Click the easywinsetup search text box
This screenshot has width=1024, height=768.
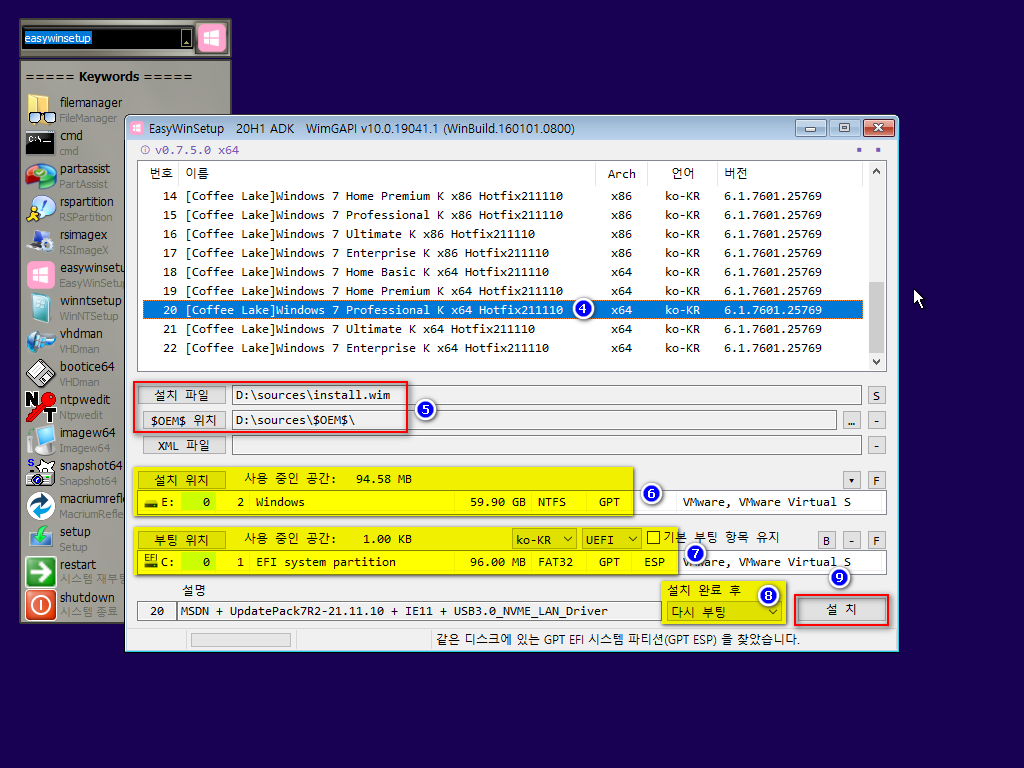[x=101, y=39]
